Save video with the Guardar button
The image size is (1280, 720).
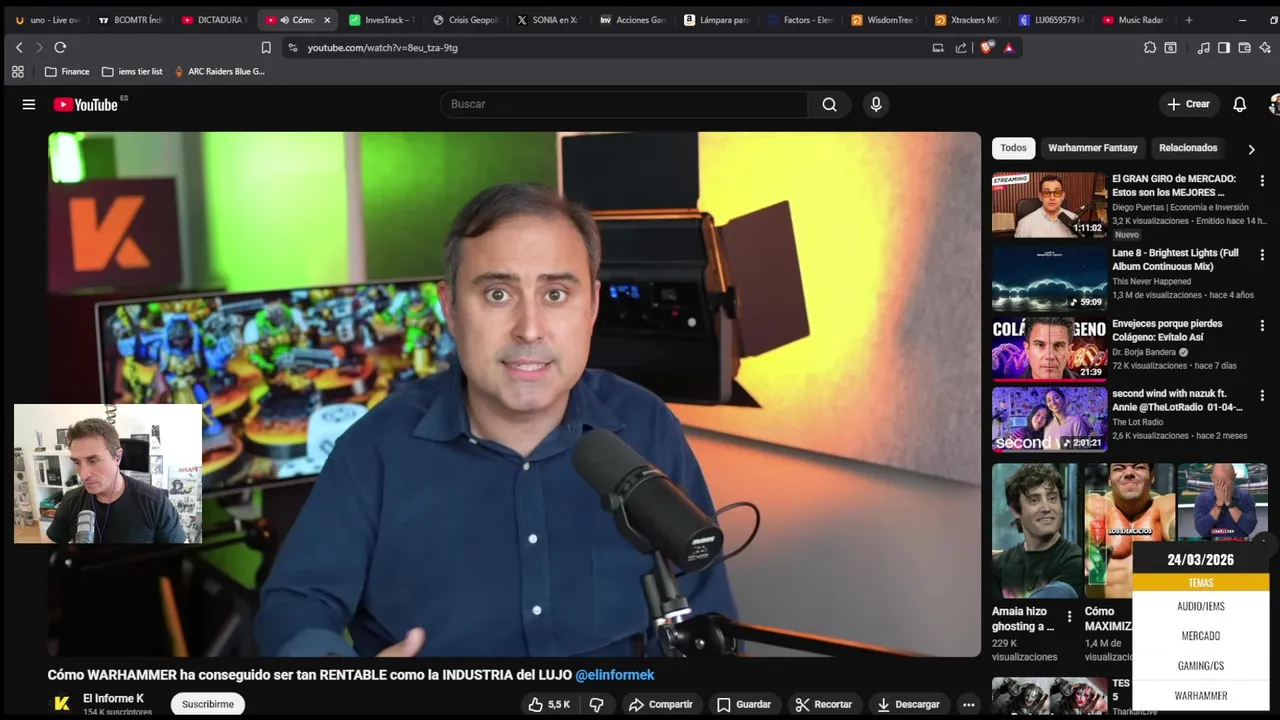pyautogui.click(x=744, y=704)
